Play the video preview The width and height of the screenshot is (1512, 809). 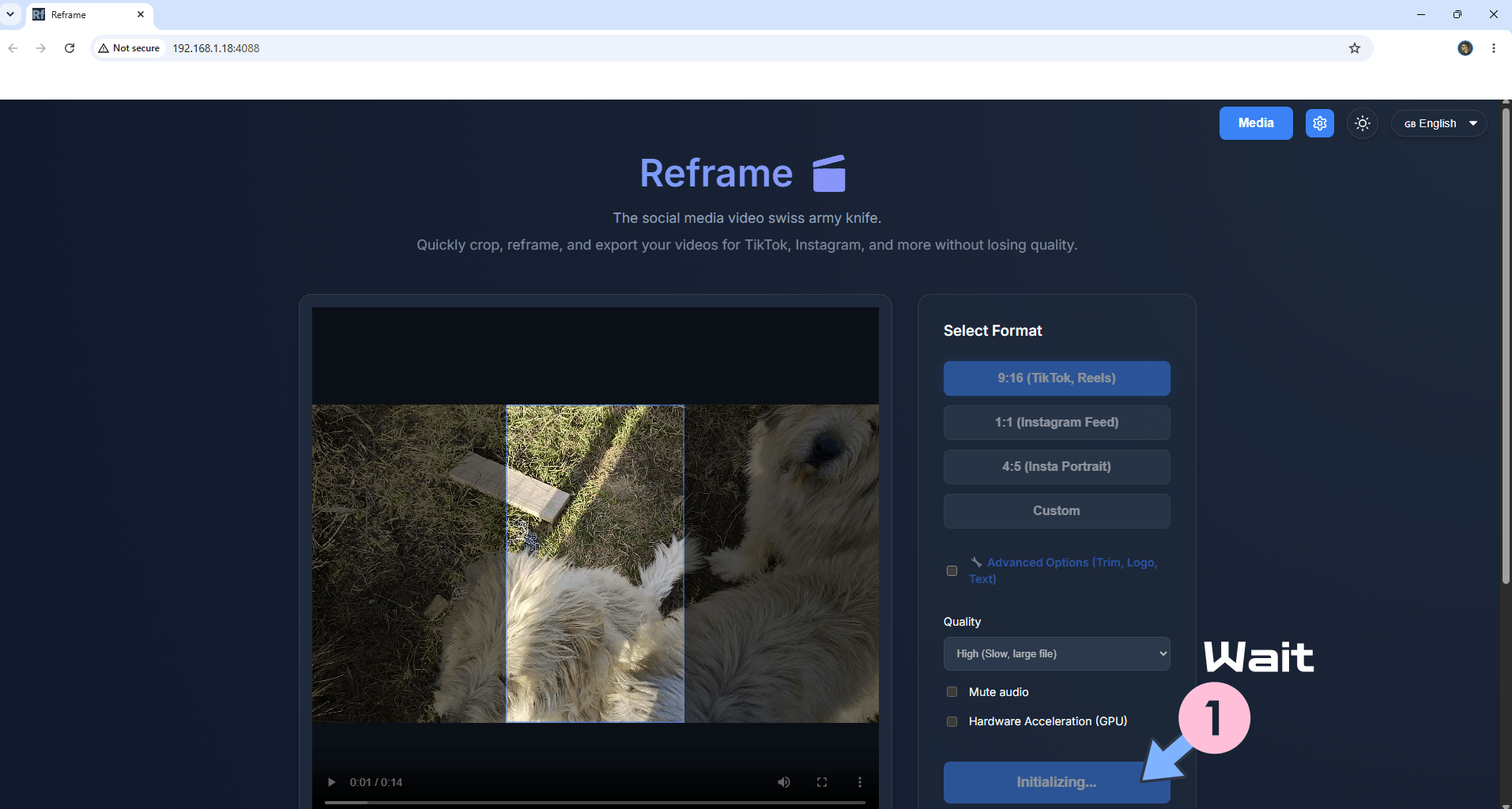(331, 782)
